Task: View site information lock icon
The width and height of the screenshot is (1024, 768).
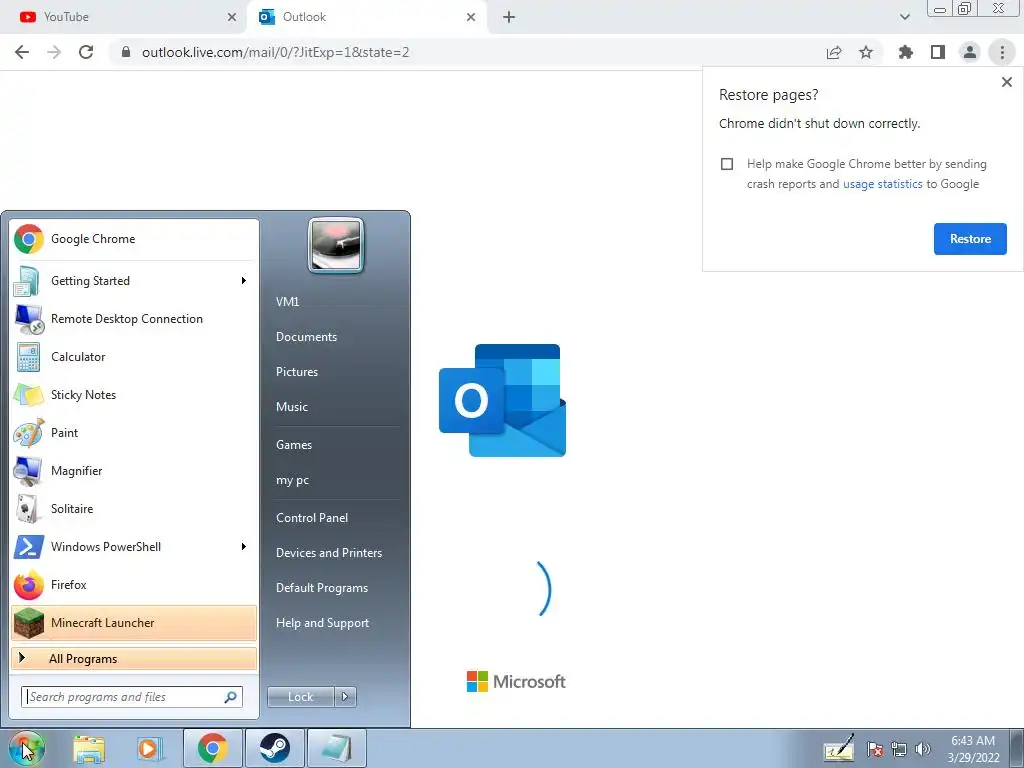Action: point(126,52)
